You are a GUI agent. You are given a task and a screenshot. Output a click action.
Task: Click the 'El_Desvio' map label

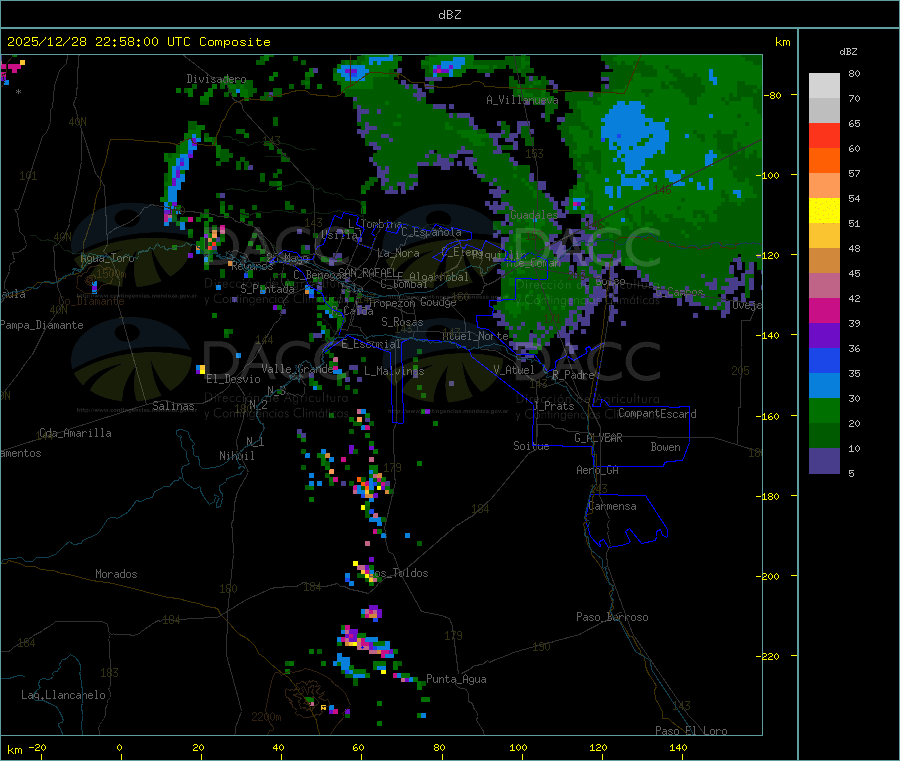click(x=233, y=379)
